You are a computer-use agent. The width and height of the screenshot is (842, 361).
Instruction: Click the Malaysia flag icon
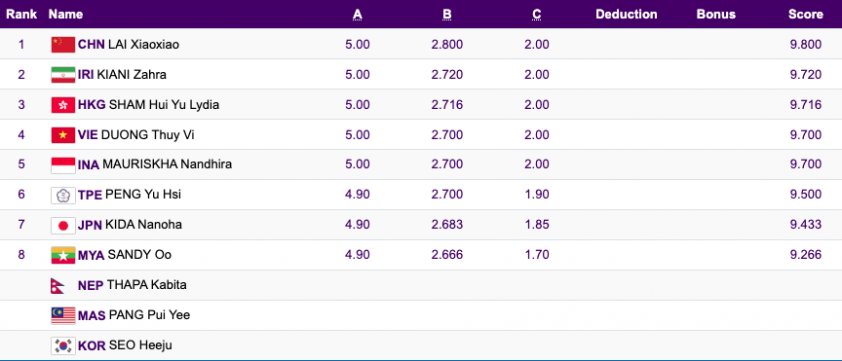point(63,315)
